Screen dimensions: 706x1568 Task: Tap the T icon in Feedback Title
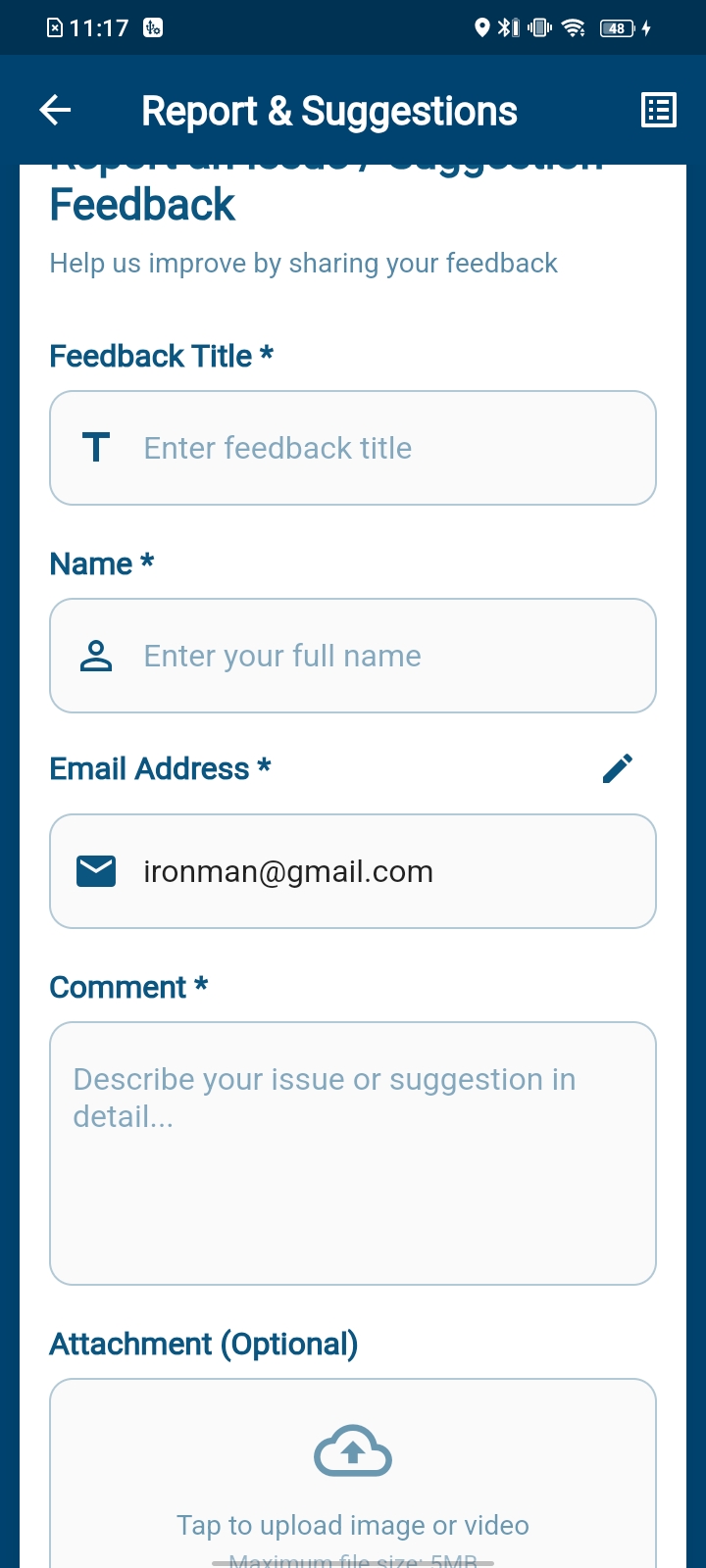pyautogui.click(x=96, y=448)
